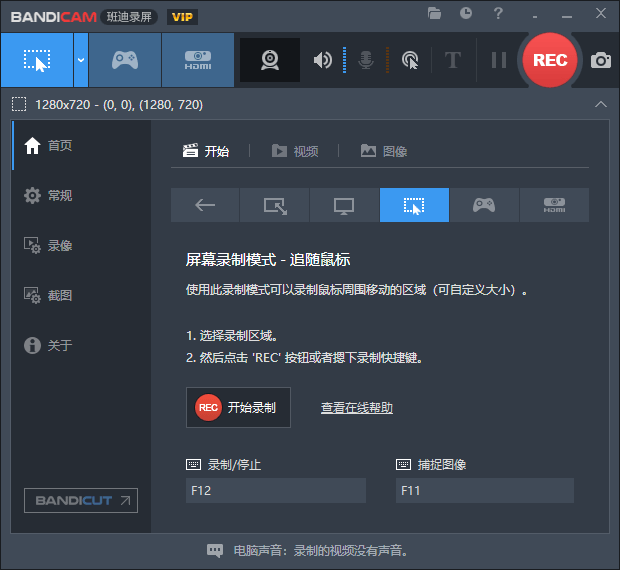This screenshot has width=620, height=570.
Task: Switch to game recording mode in top toolbar
Action: coord(125,60)
